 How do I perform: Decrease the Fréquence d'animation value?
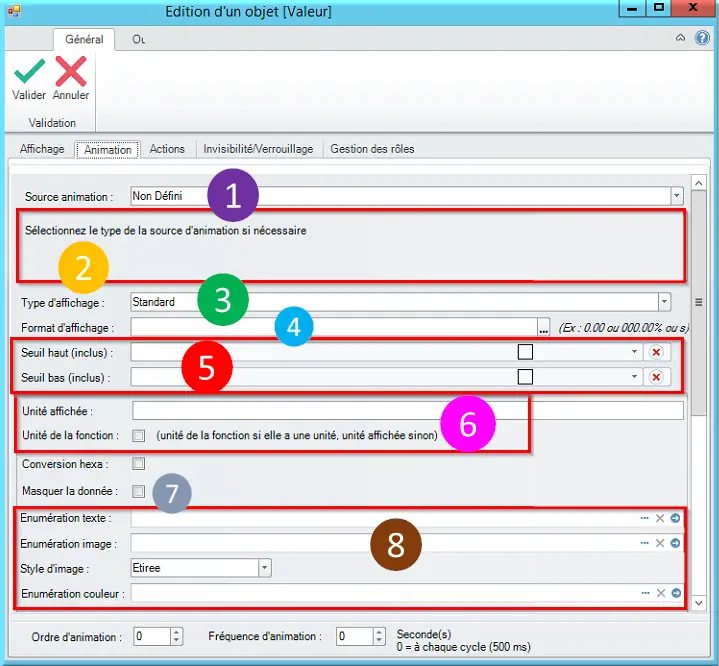click(x=379, y=641)
